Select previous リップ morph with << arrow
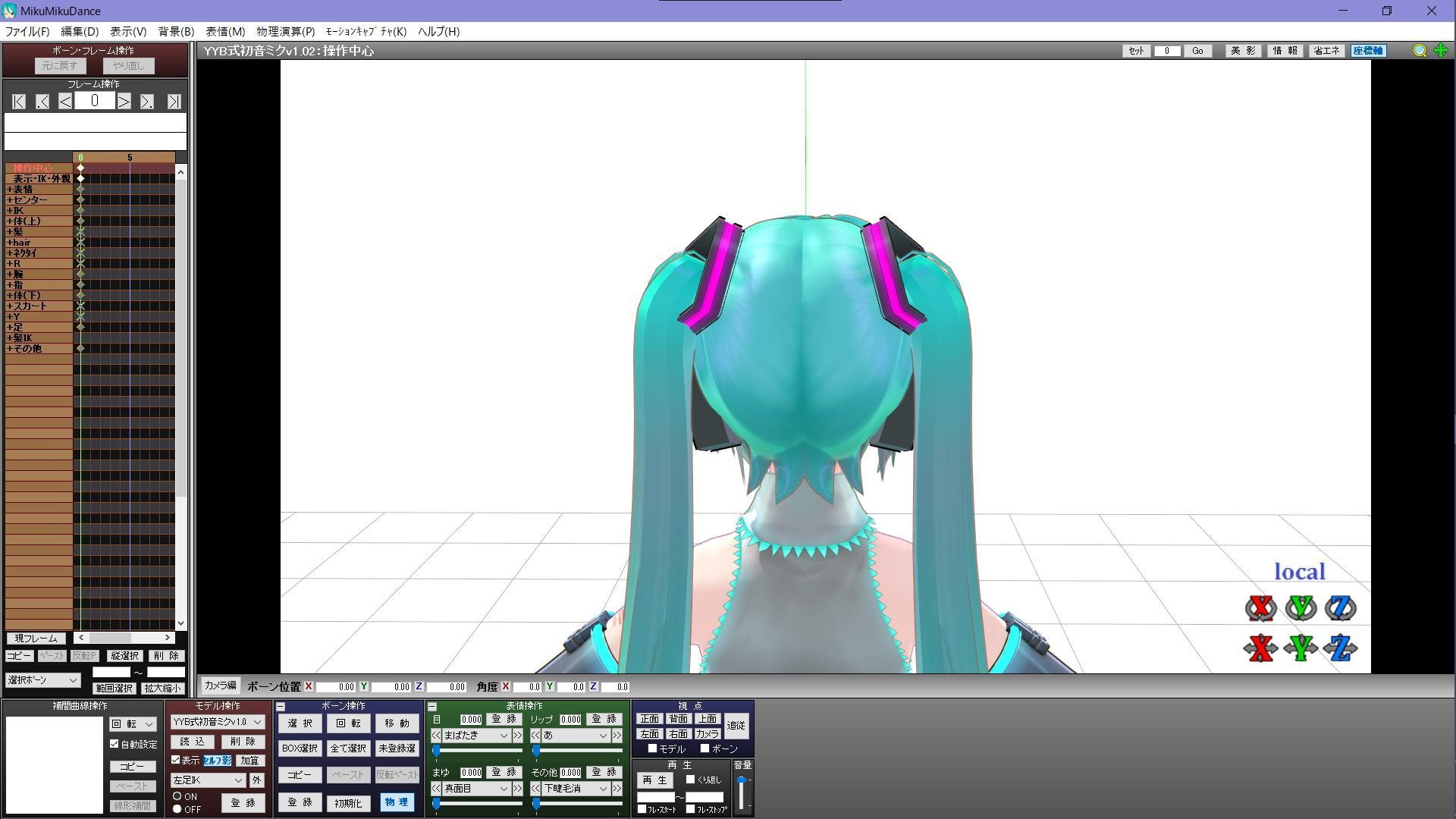The width and height of the screenshot is (1456, 819). [x=535, y=736]
